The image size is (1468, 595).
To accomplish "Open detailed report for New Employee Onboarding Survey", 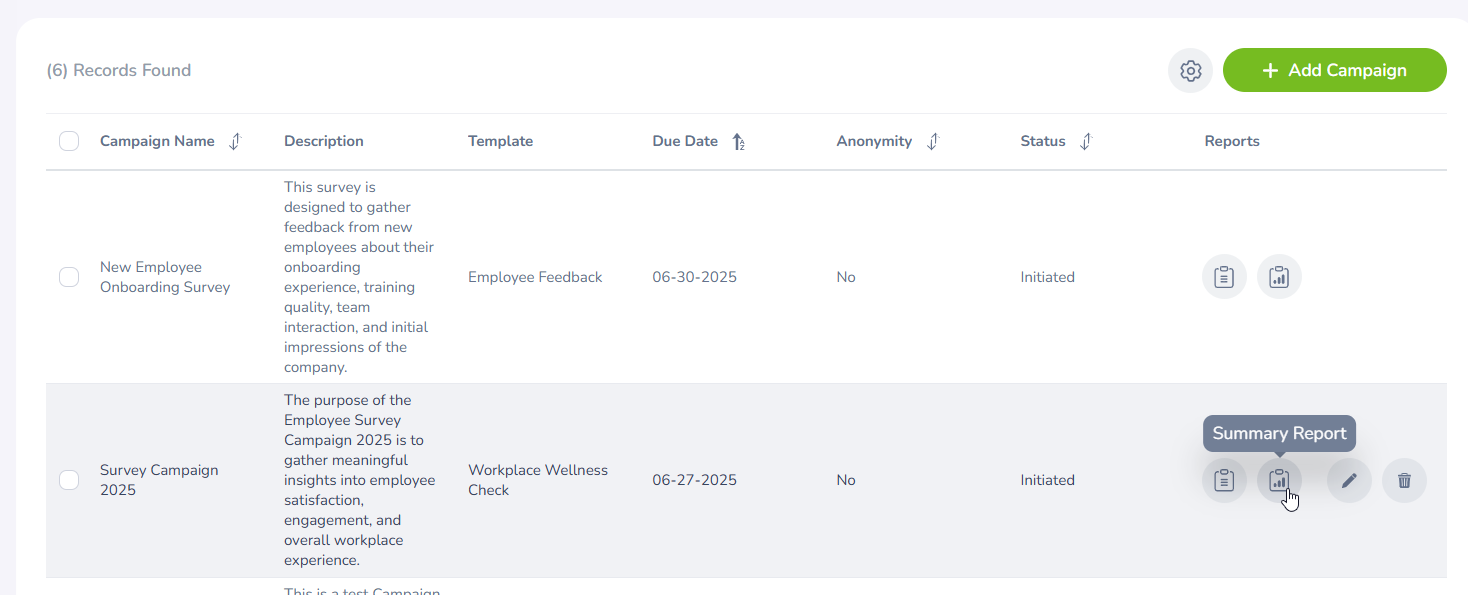I will [x=1224, y=277].
